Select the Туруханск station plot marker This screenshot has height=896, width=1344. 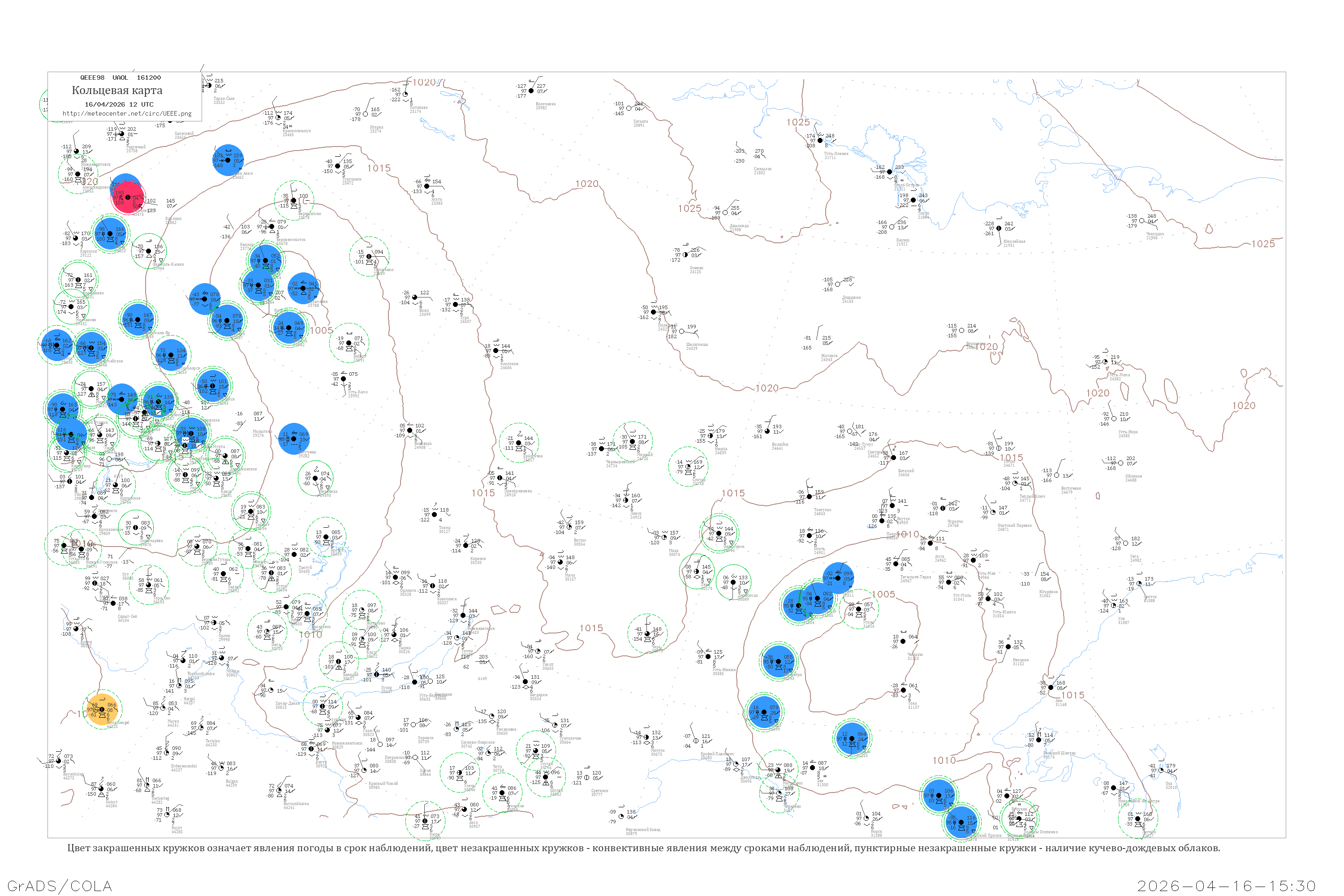(x=338, y=166)
